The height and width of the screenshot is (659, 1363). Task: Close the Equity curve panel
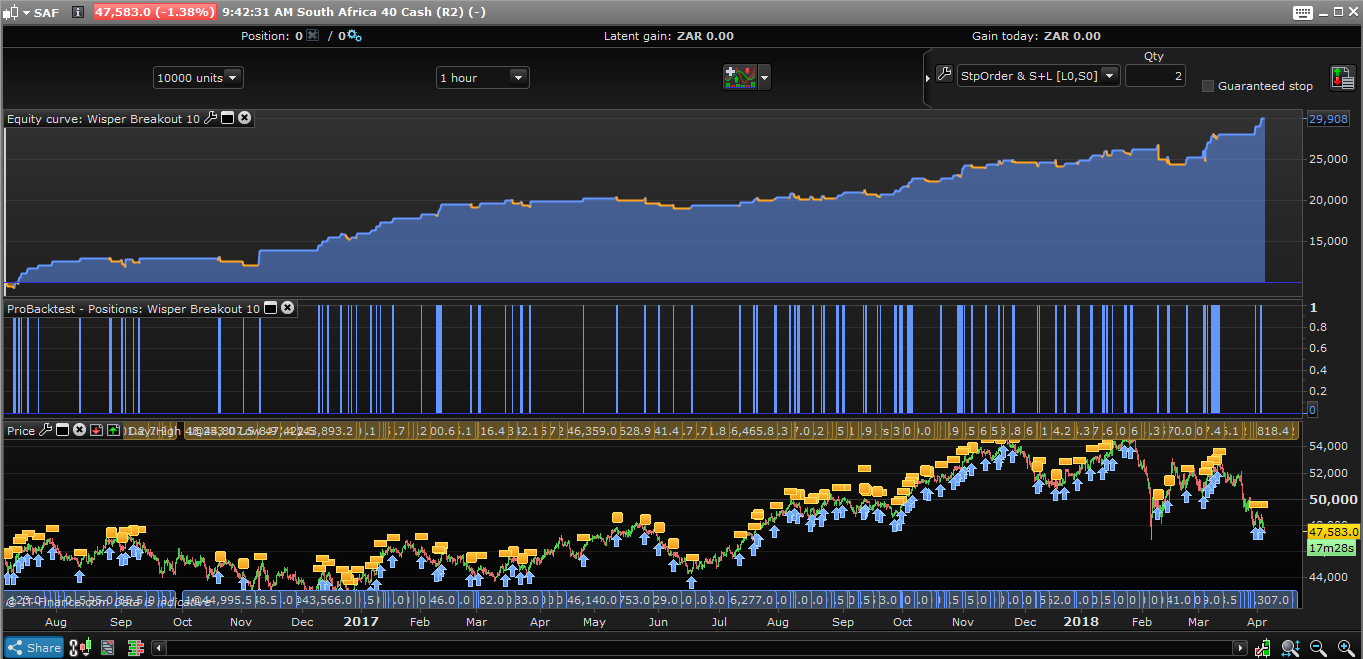[244, 118]
